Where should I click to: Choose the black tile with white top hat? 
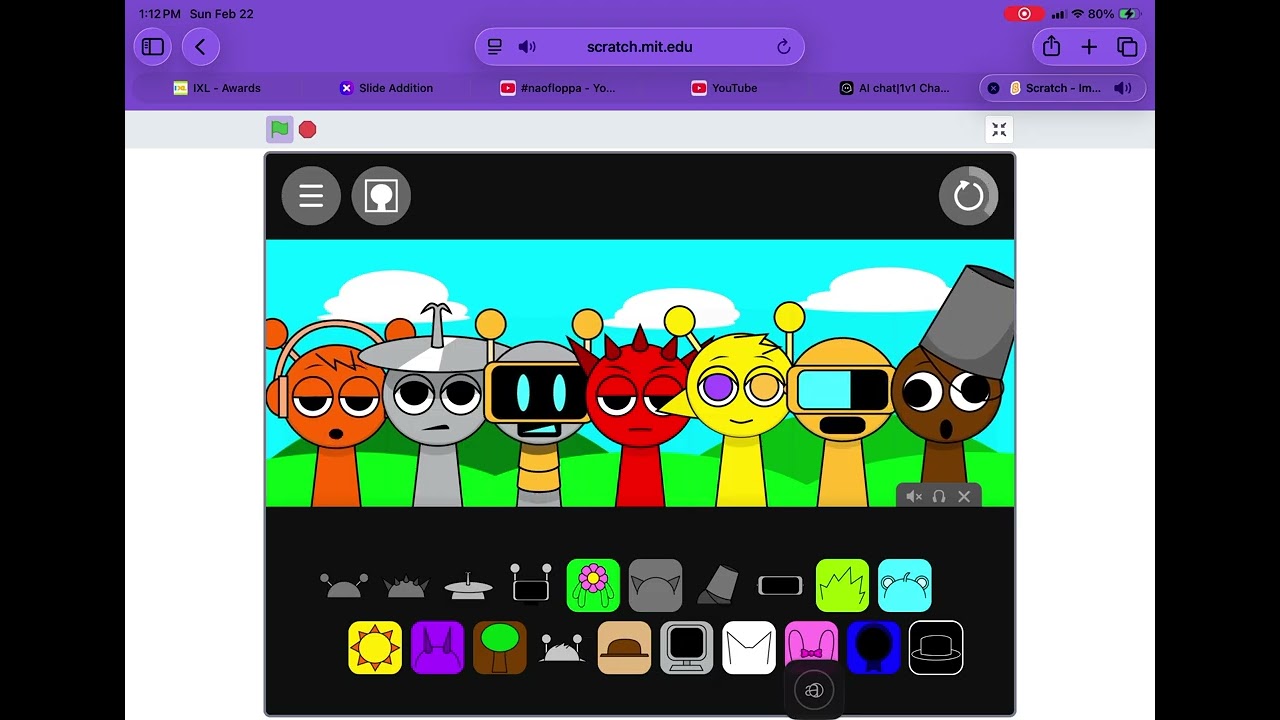(936, 648)
